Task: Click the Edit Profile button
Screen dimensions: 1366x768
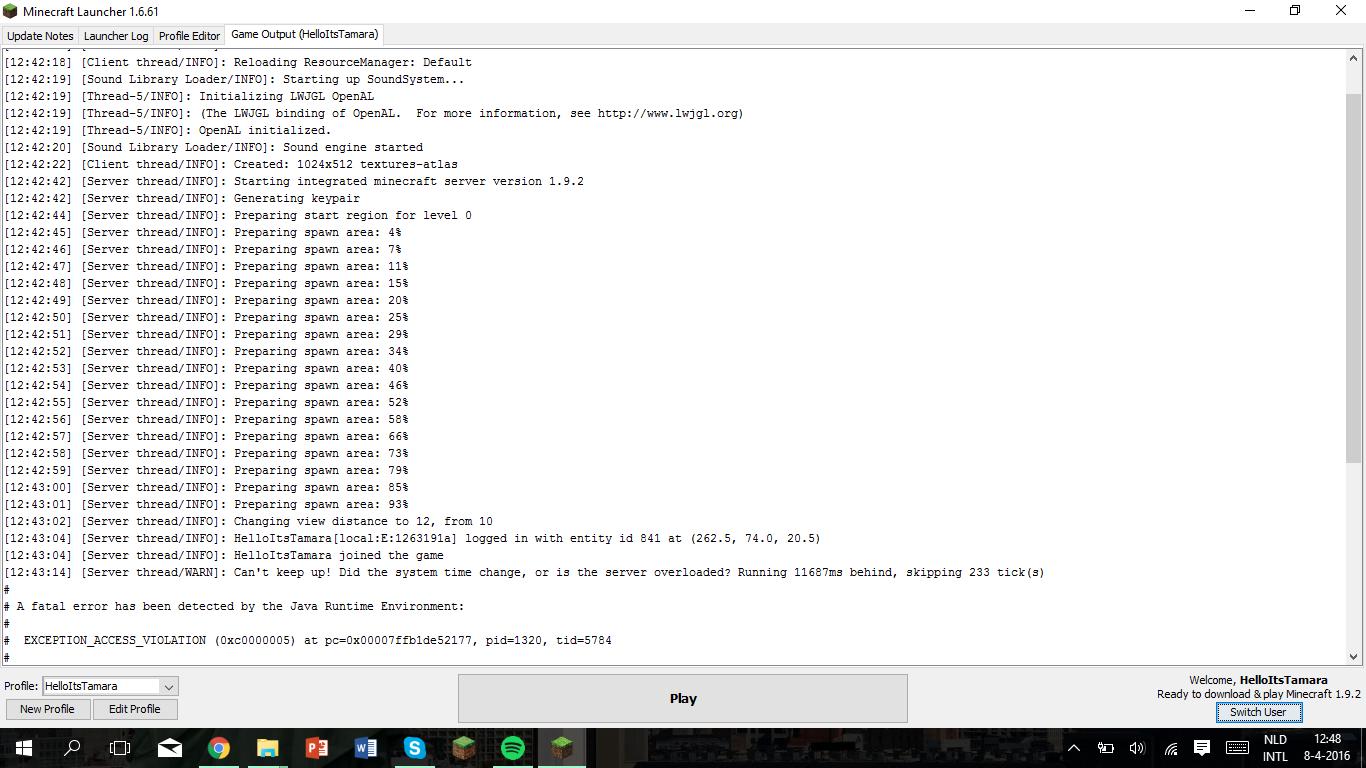Action: pyautogui.click(x=135, y=709)
